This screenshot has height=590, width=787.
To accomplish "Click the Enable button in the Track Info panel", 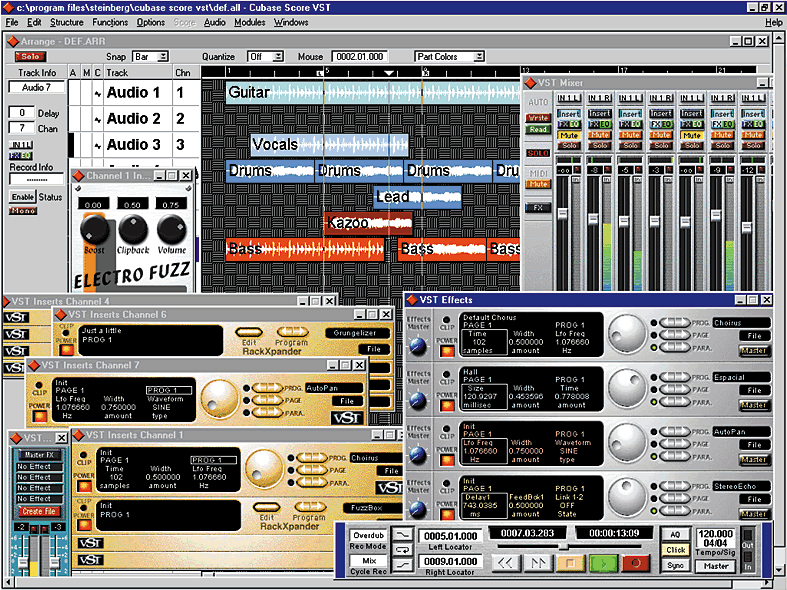I will 23,197.
